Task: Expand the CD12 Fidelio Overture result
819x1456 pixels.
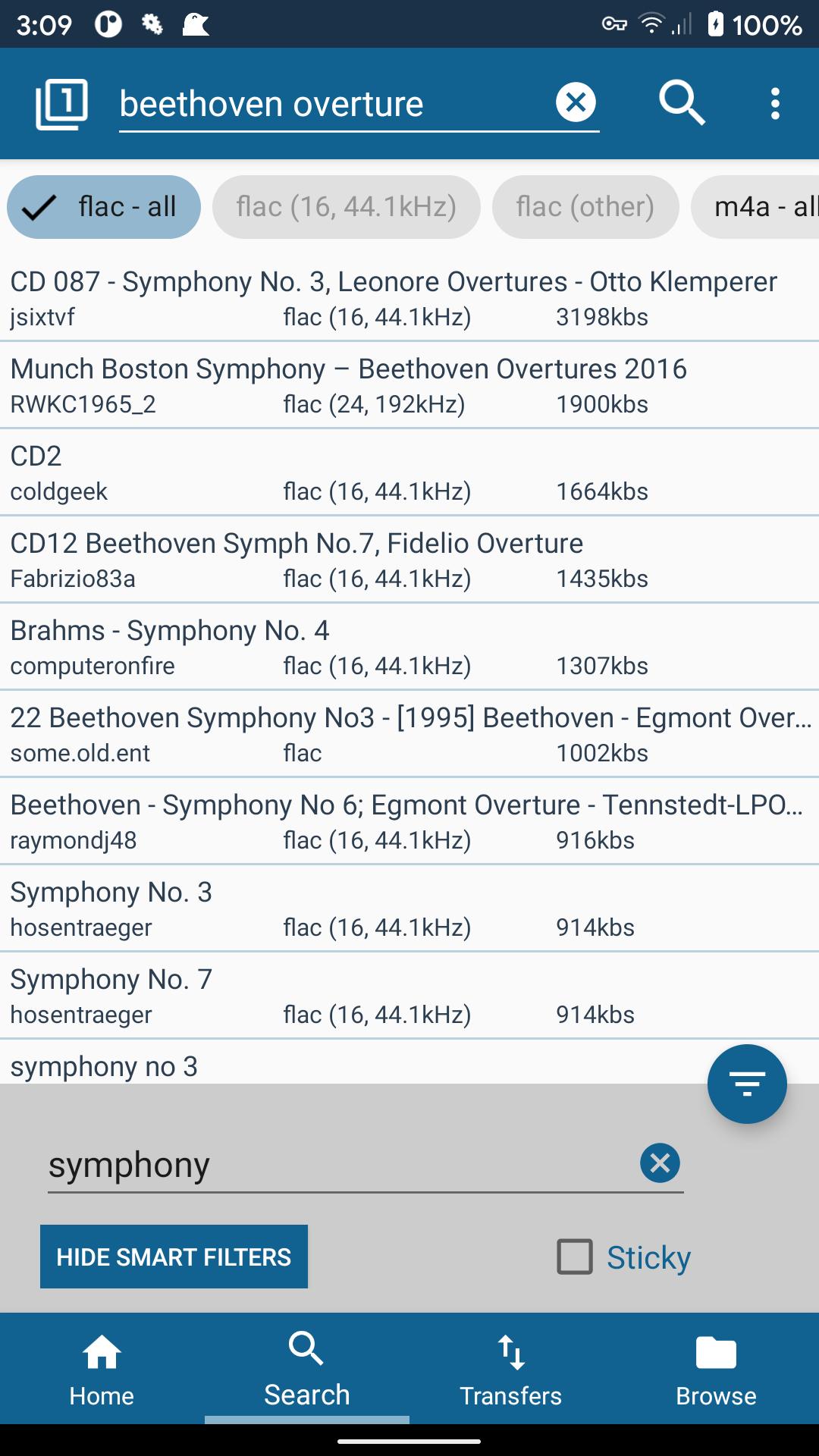Action: coord(409,560)
